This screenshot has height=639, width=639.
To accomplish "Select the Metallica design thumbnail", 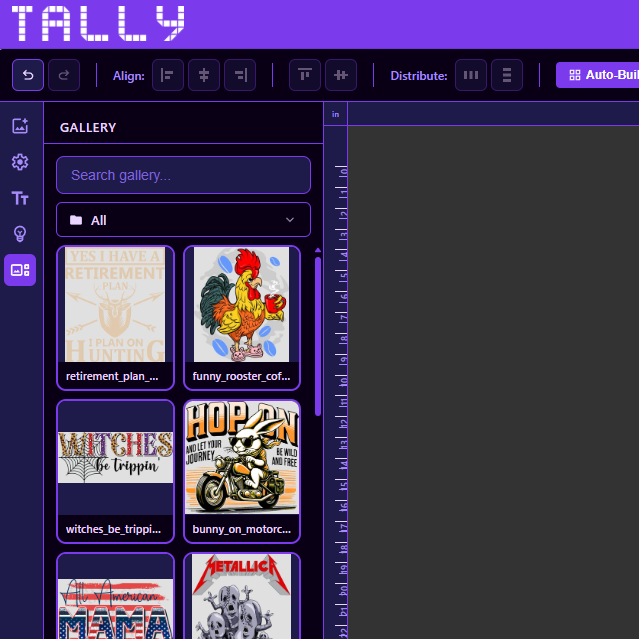I will [242, 596].
